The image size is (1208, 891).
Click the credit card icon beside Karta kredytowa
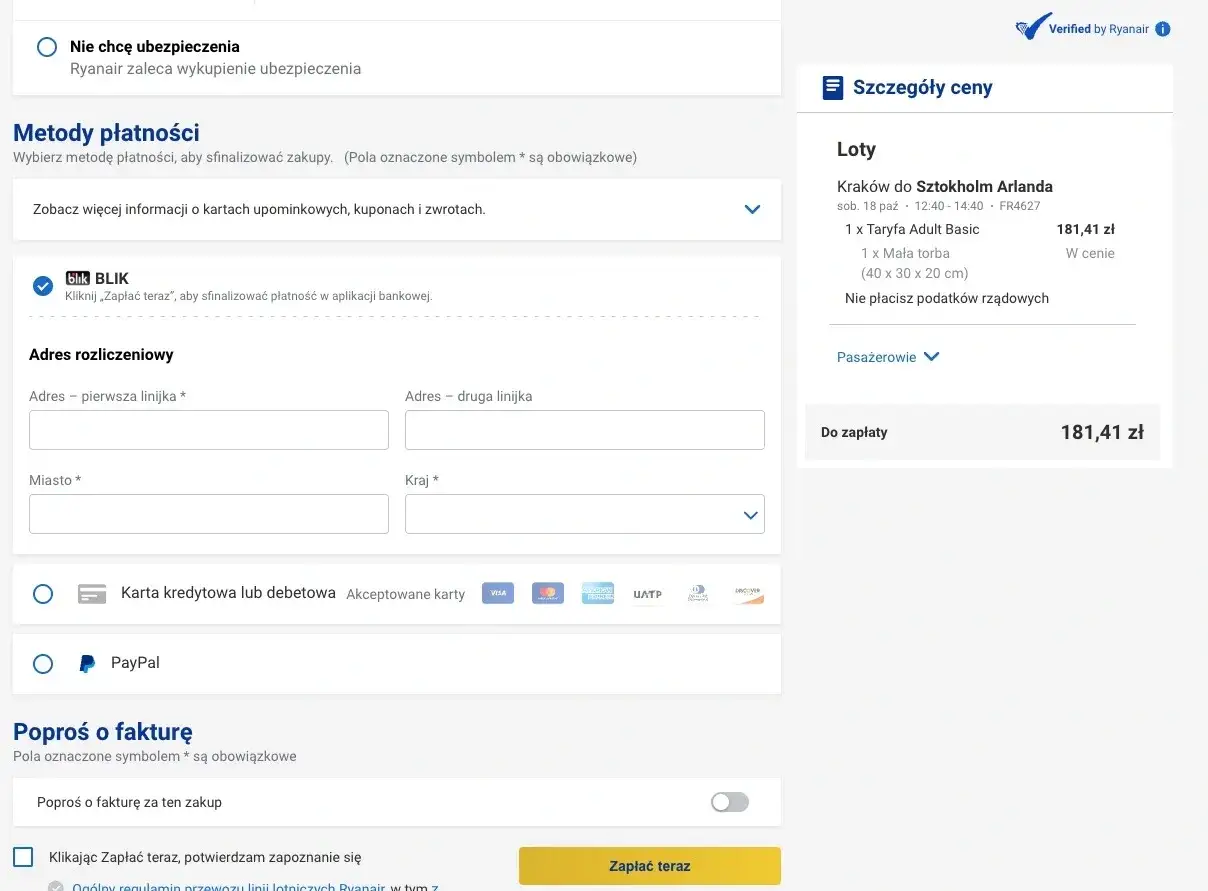click(x=92, y=593)
